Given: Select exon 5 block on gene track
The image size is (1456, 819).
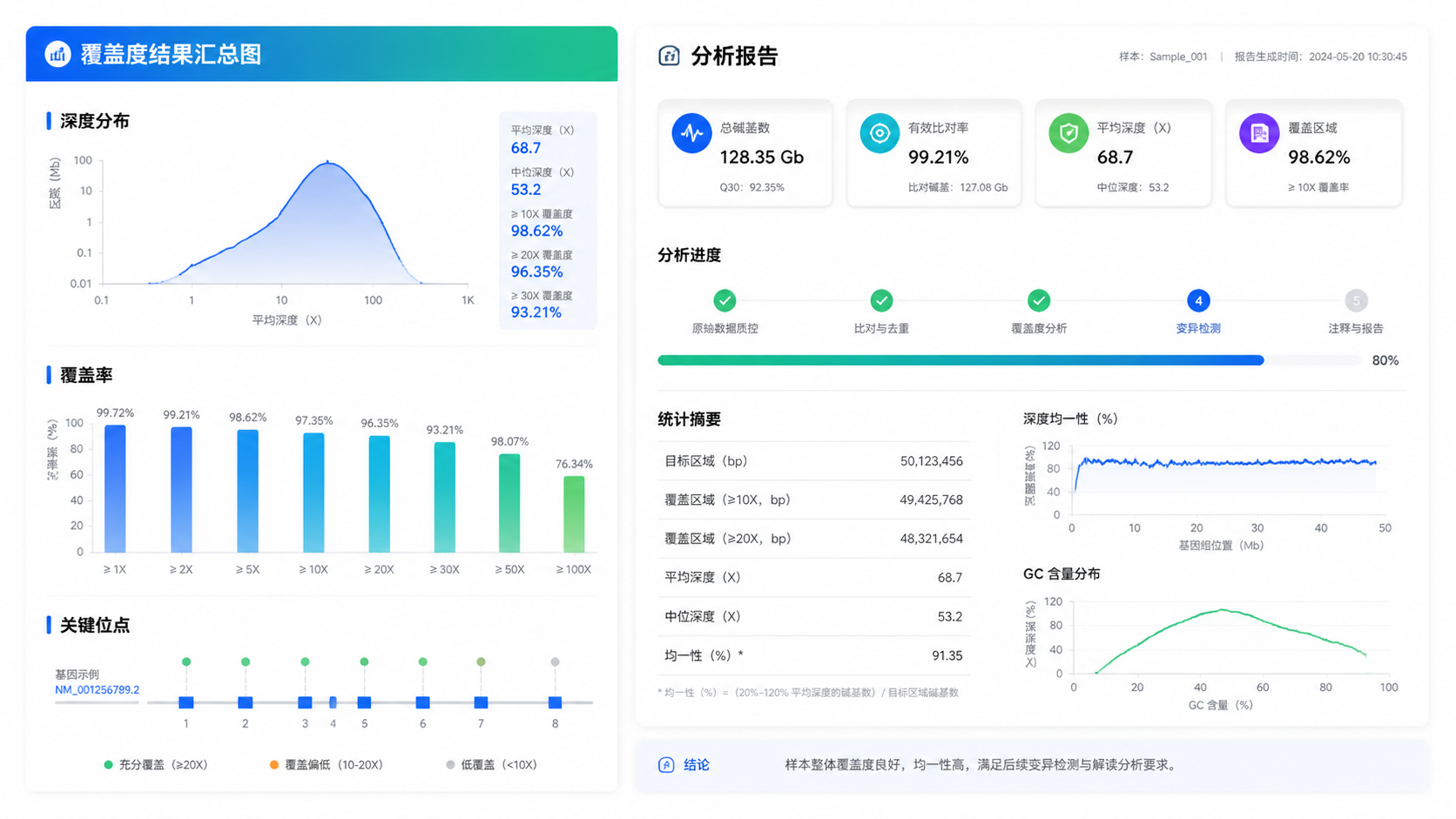Looking at the screenshot, I should tap(364, 702).
